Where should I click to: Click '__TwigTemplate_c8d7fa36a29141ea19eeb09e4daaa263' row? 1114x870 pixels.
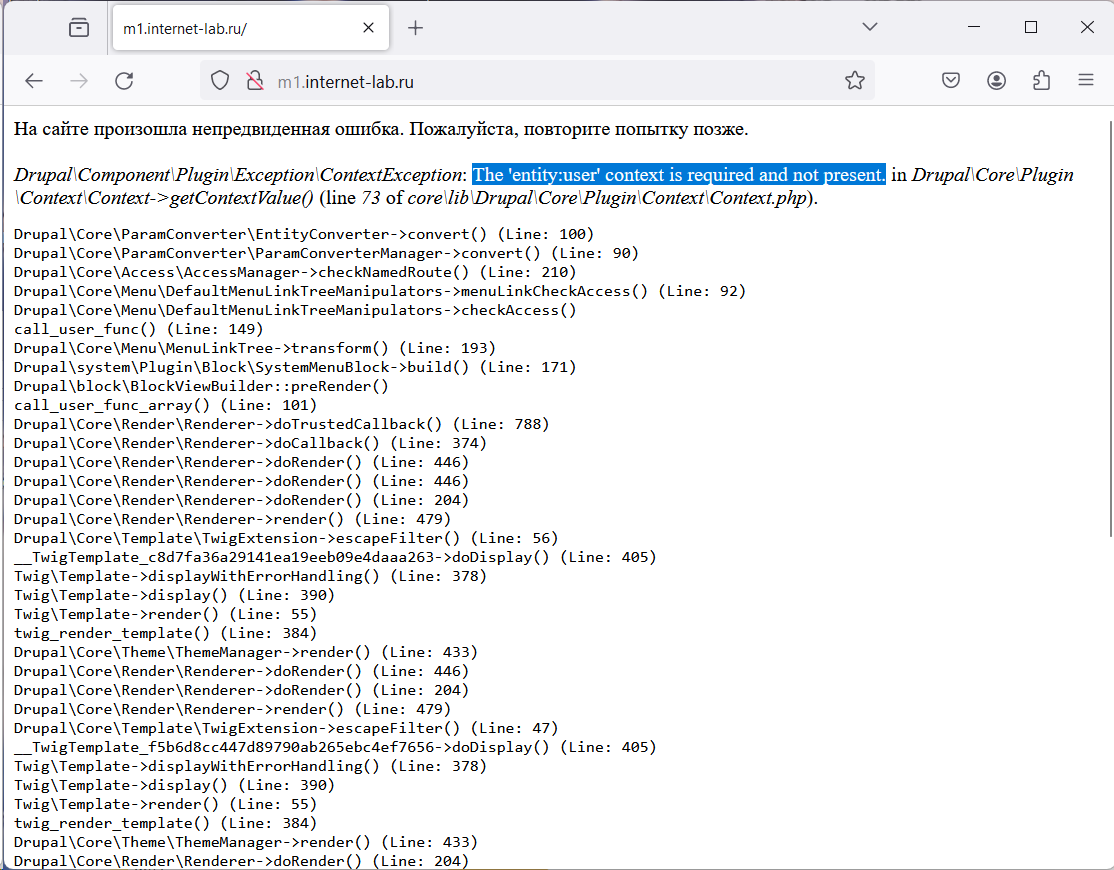click(x=335, y=558)
